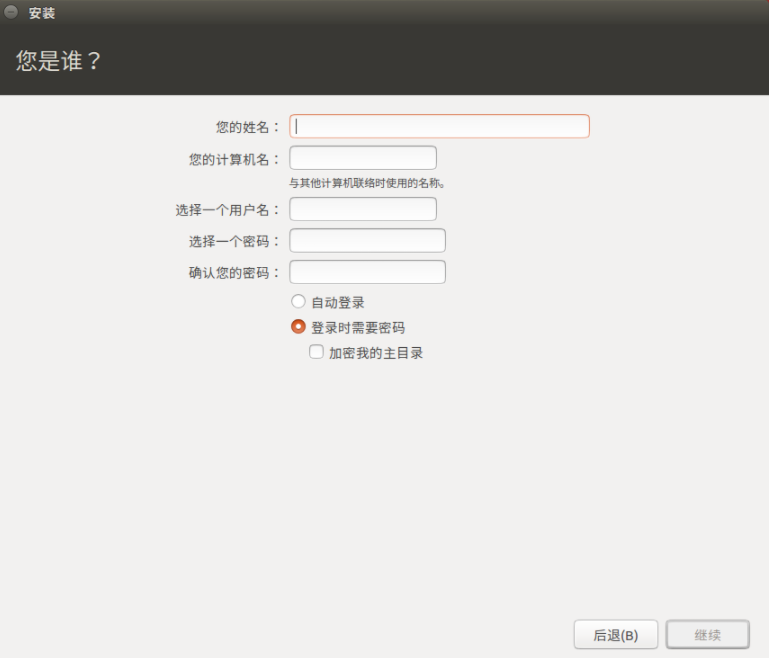Screen dimensions: 769x658
Task: Click the 安装 window title text
Action: tap(42, 13)
